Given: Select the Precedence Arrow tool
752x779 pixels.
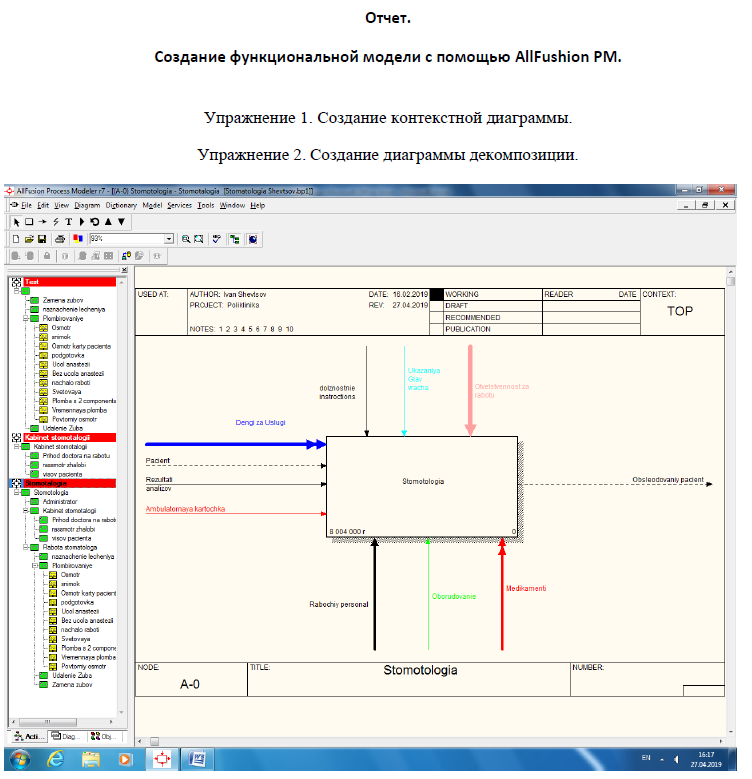Looking at the screenshot, I should tap(43, 222).
